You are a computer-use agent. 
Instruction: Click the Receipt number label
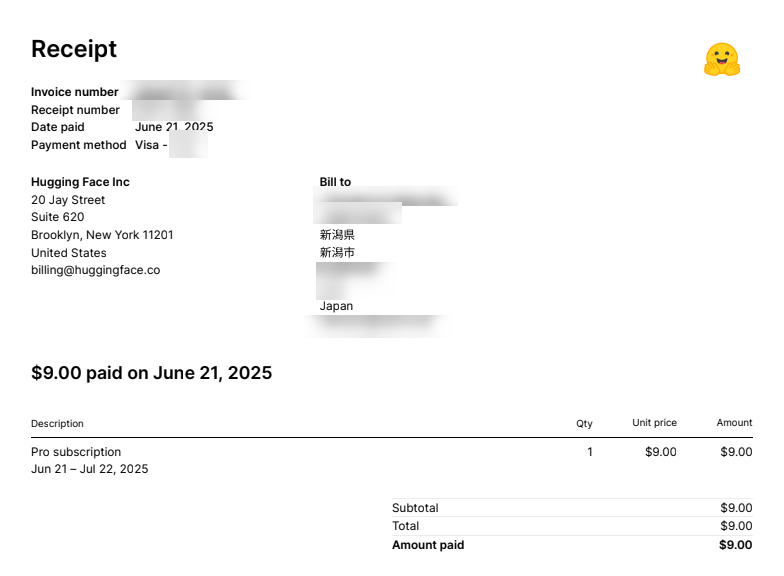pos(75,110)
